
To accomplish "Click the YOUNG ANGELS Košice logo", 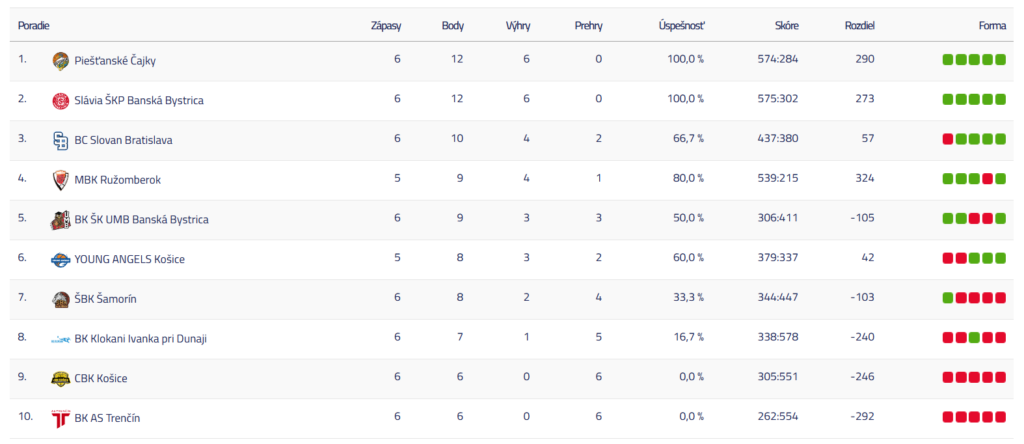I will pyautogui.click(x=60, y=259).
